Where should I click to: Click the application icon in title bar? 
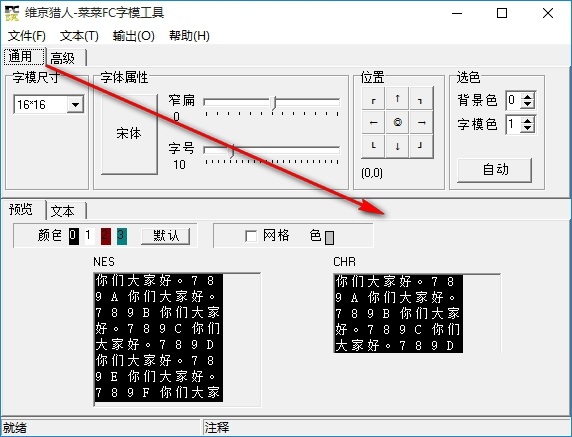(x=12, y=13)
